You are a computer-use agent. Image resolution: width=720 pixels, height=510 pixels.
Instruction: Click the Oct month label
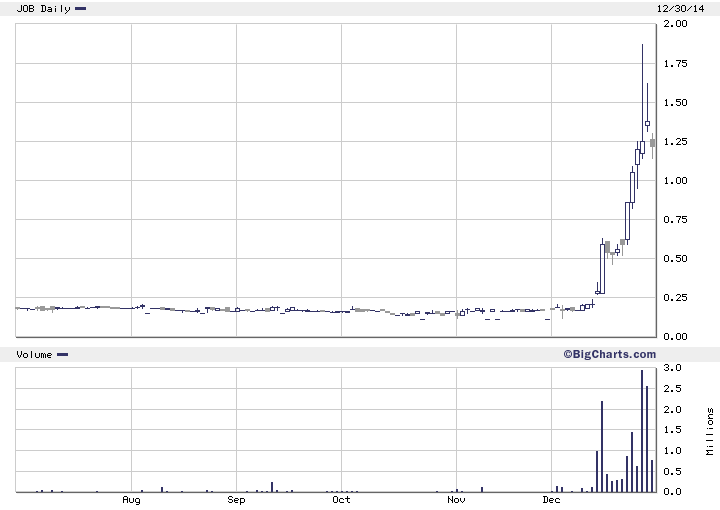point(341,499)
